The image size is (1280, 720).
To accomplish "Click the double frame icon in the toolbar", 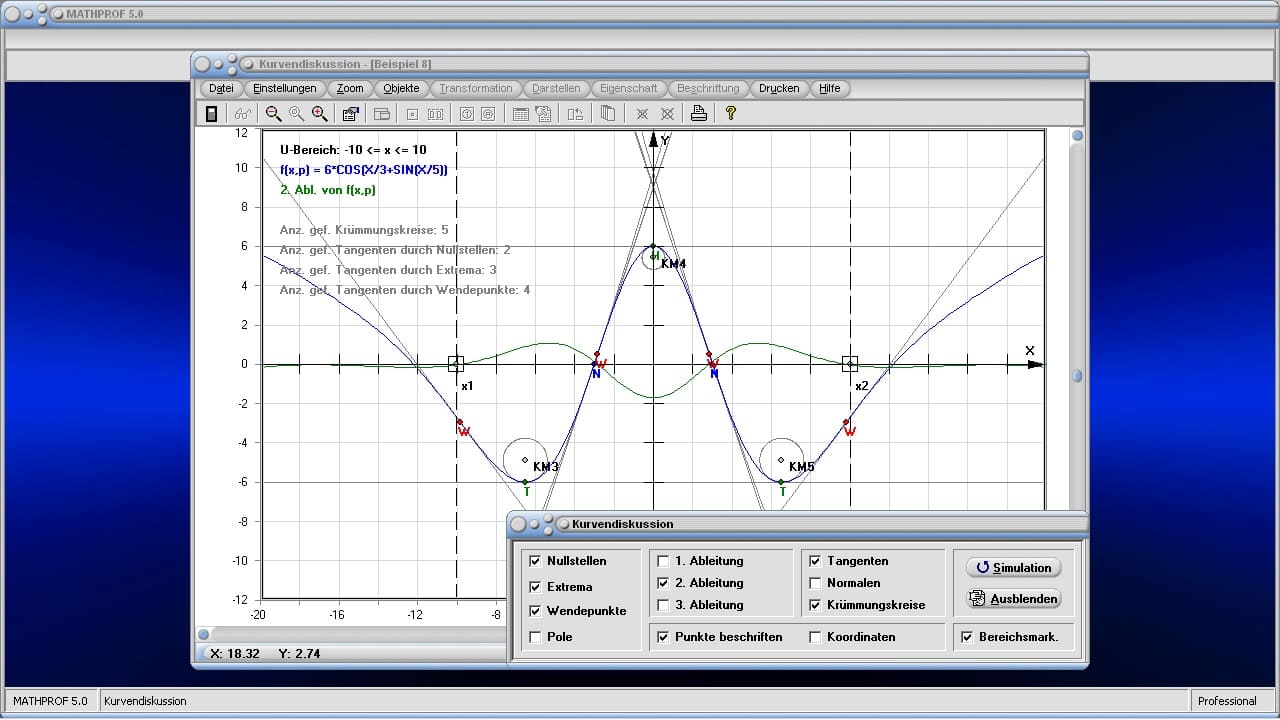I will pos(435,114).
